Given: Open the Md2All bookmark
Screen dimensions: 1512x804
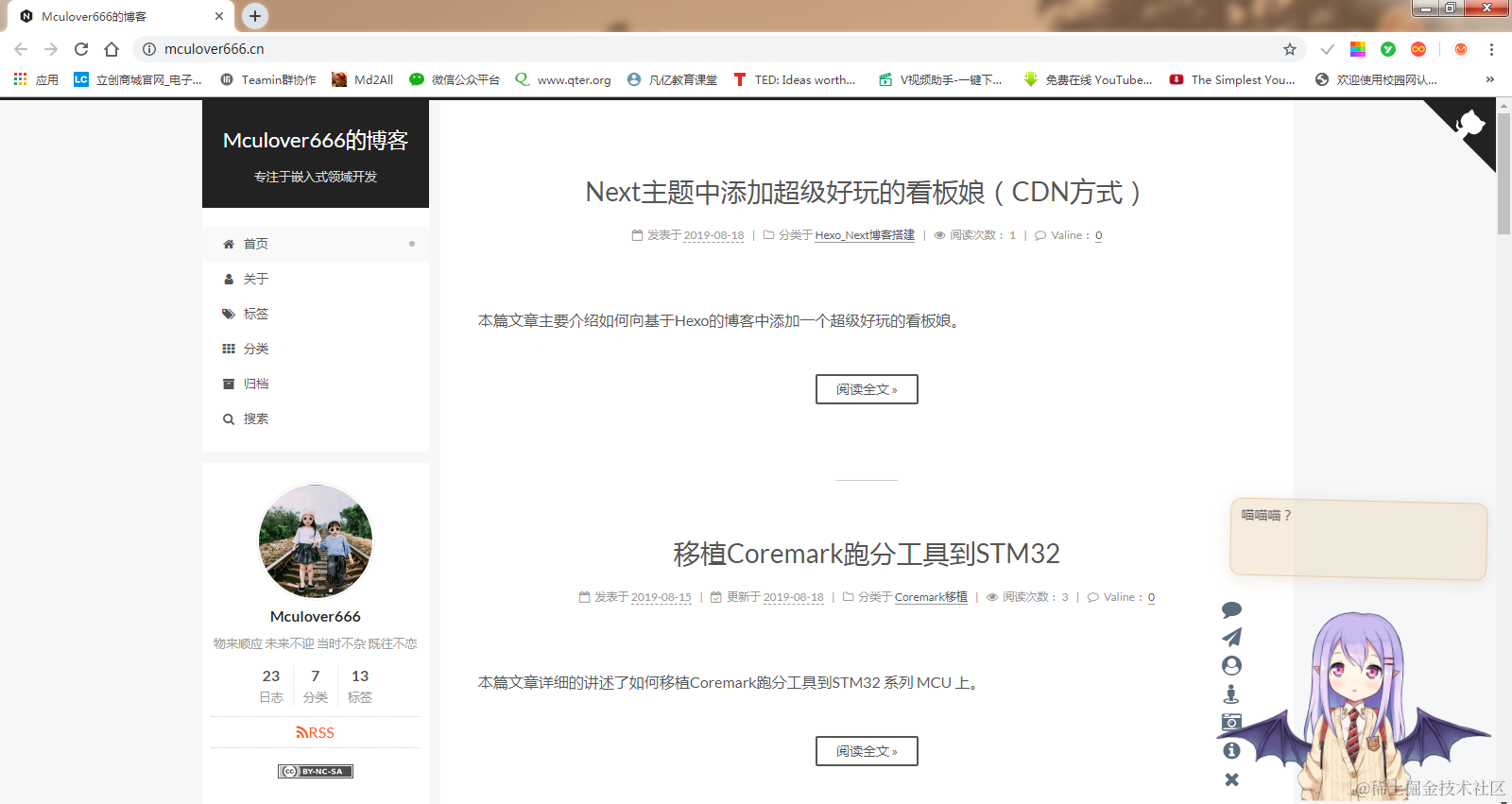Looking at the screenshot, I should (363, 79).
